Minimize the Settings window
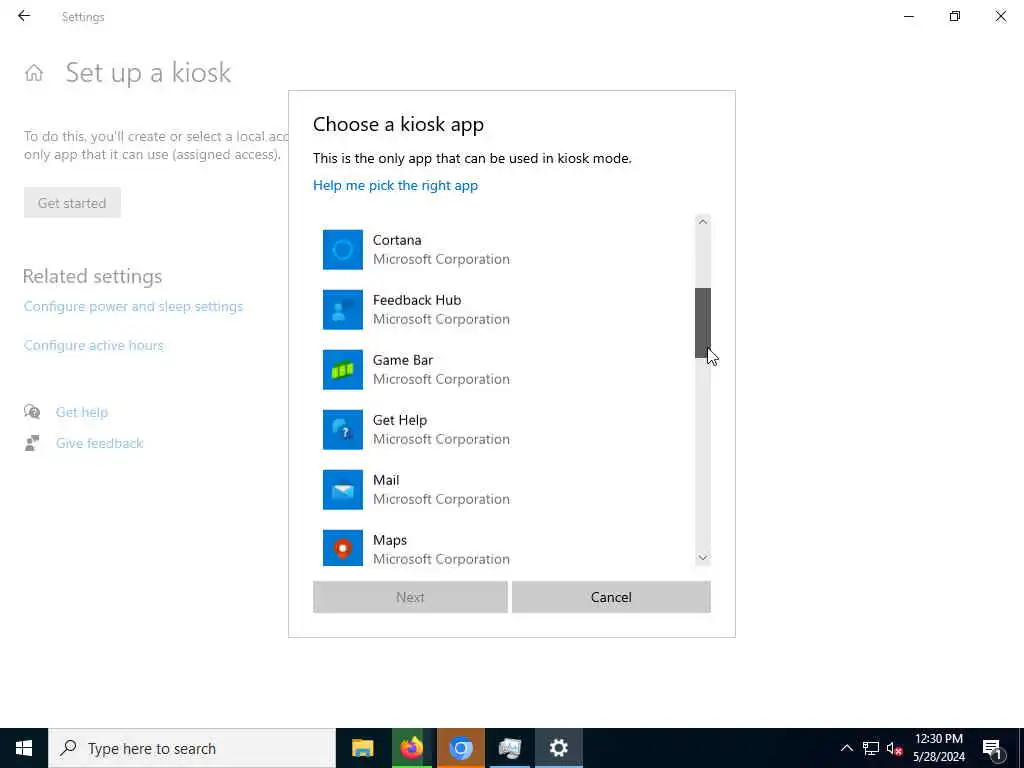 (x=908, y=16)
